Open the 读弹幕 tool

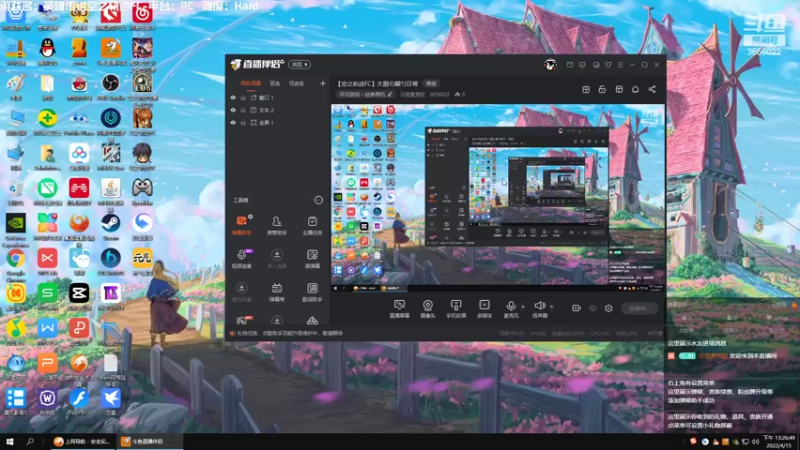pos(312,259)
